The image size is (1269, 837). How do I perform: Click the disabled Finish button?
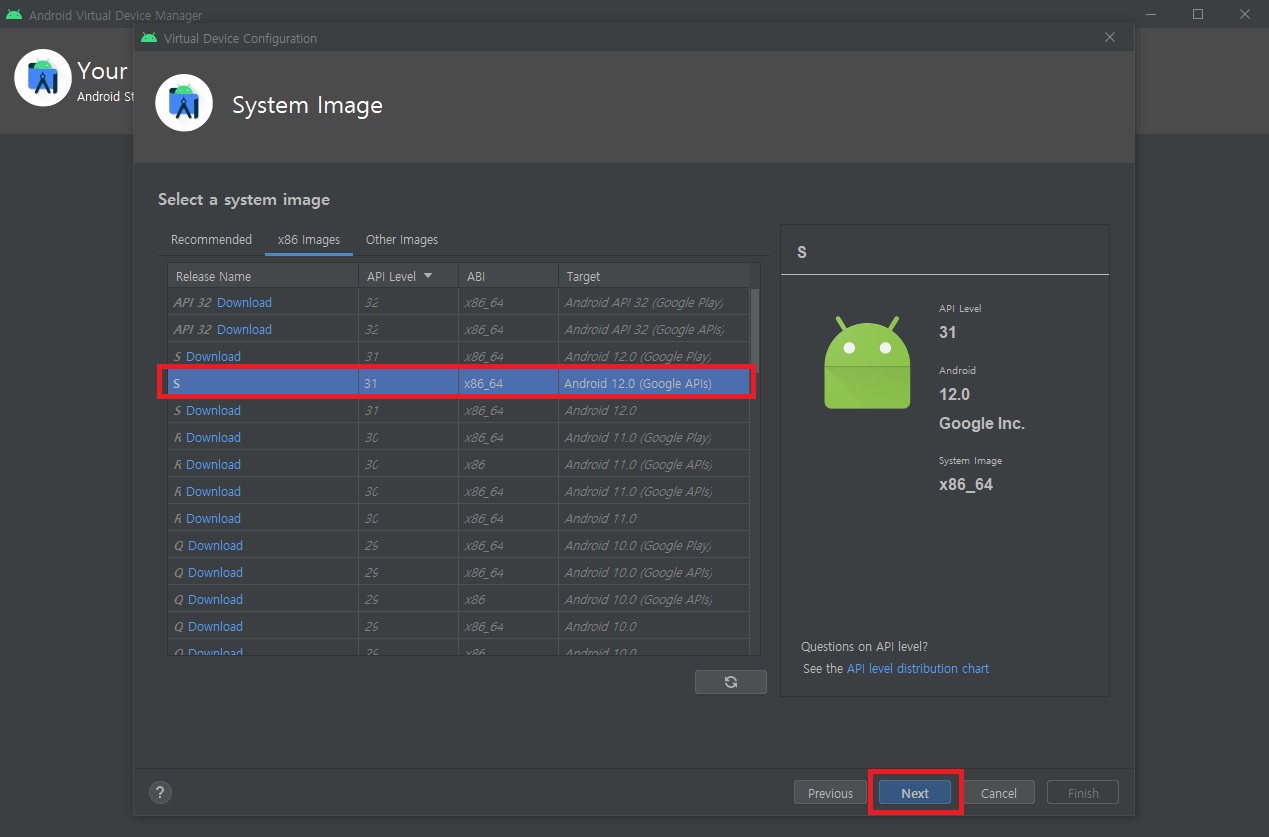coord(1083,793)
